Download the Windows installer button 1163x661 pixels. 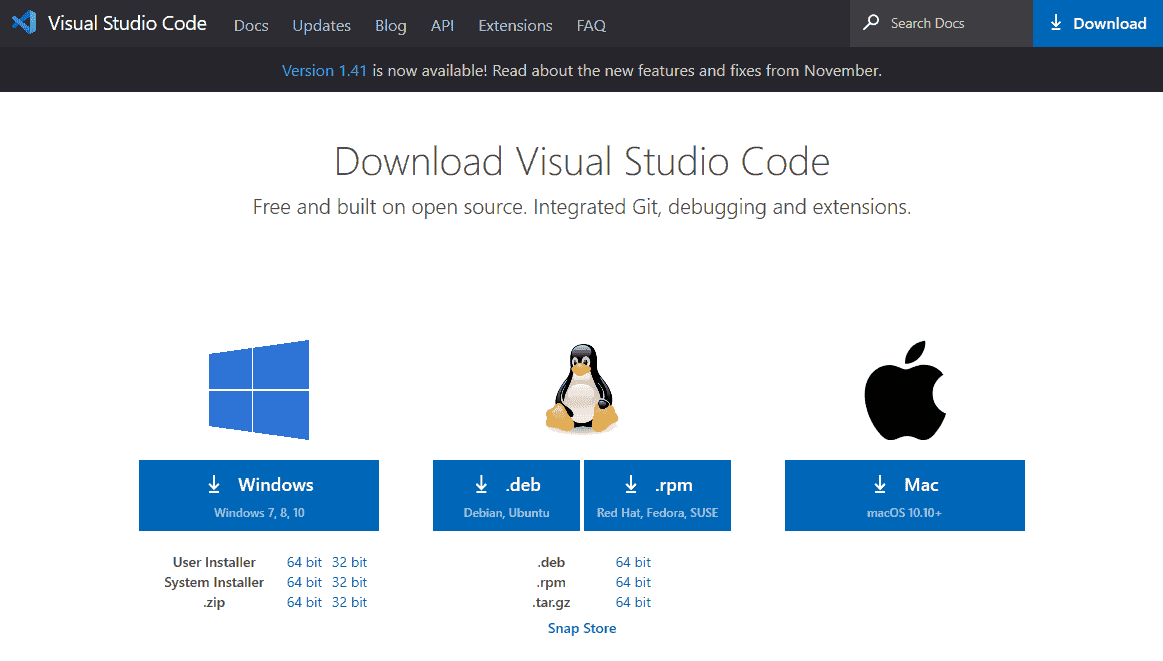(x=259, y=496)
